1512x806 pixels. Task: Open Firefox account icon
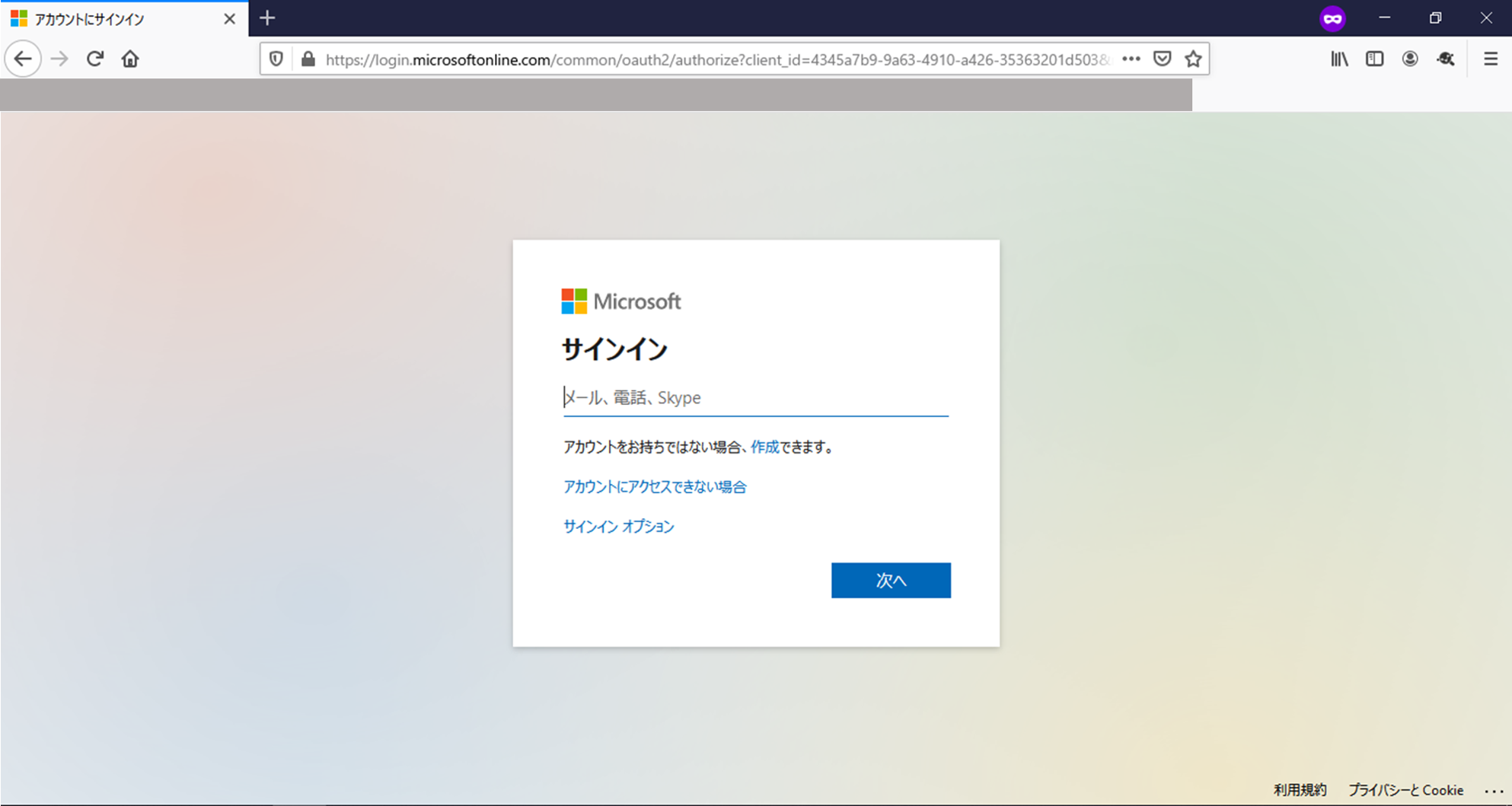pos(1410,59)
